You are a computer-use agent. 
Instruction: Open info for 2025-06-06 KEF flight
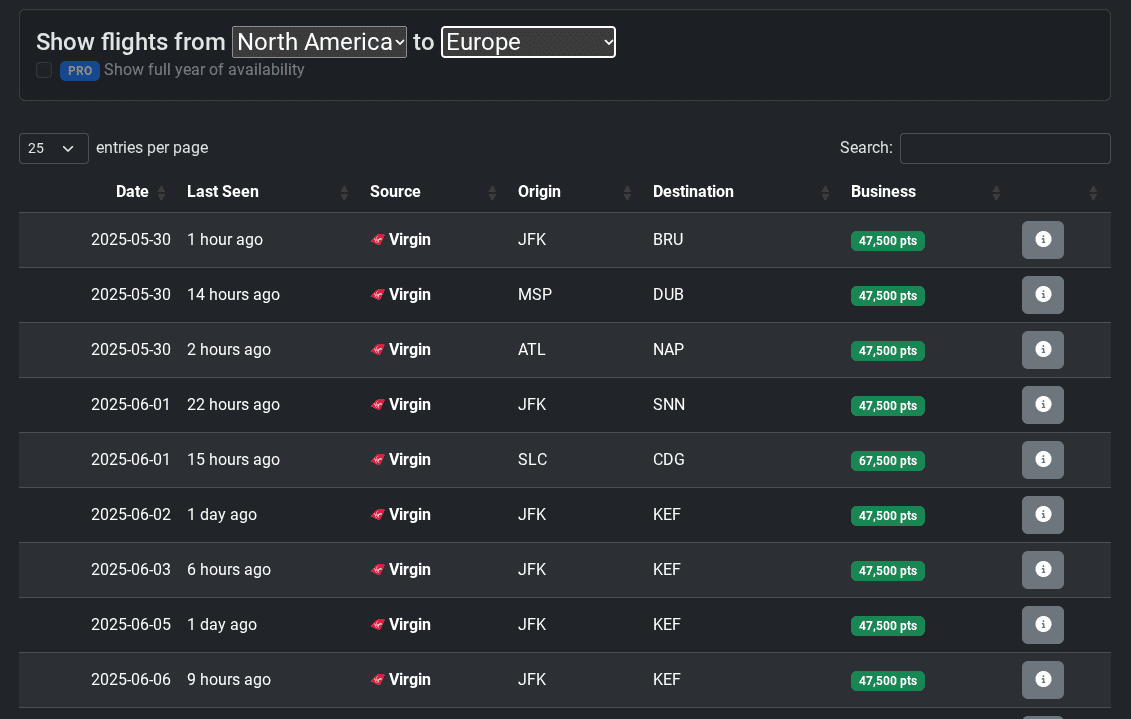[1042, 680]
